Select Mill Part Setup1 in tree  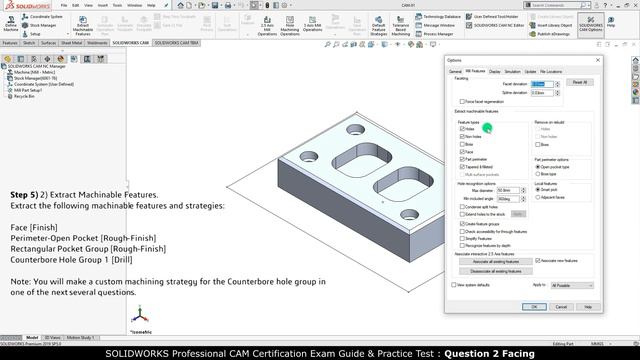point(28,90)
